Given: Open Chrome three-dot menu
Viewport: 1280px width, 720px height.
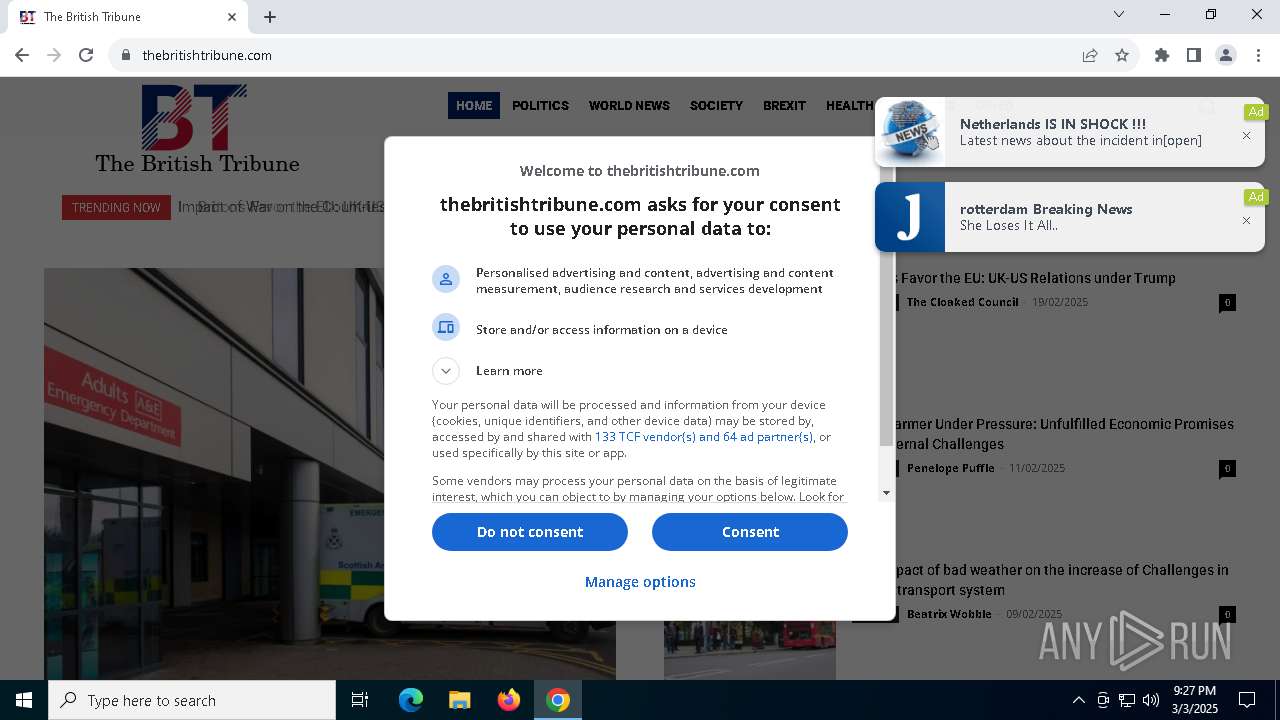Looking at the screenshot, I should pyautogui.click(x=1258, y=55).
